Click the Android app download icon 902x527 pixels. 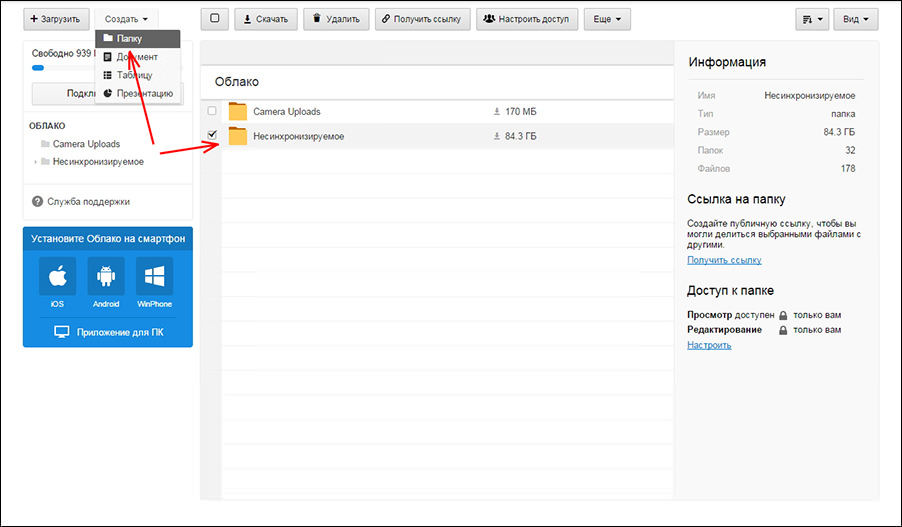click(x=106, y=276)
